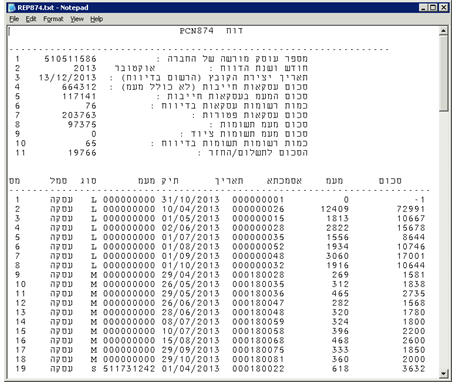Click on the value 664312 in line 4
The image size is (453, 384).
(x=79, y=87)
